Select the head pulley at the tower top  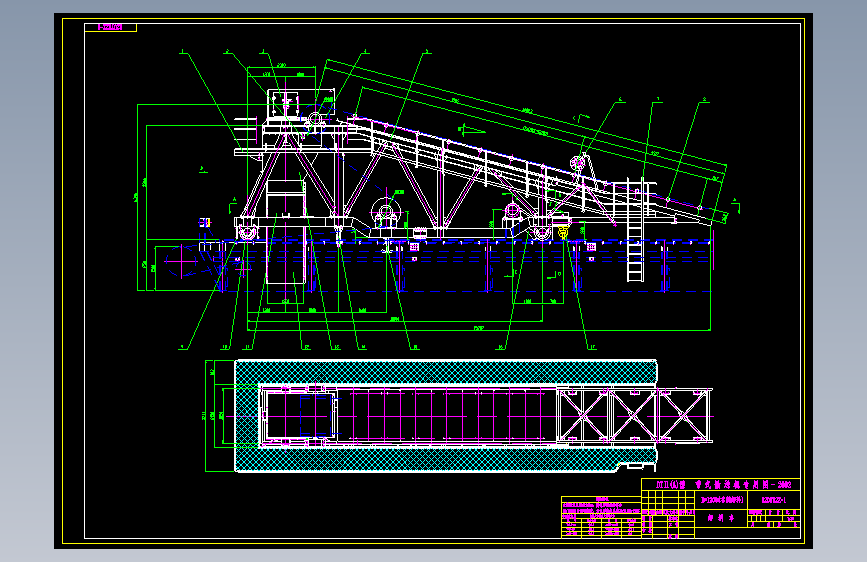315,119
